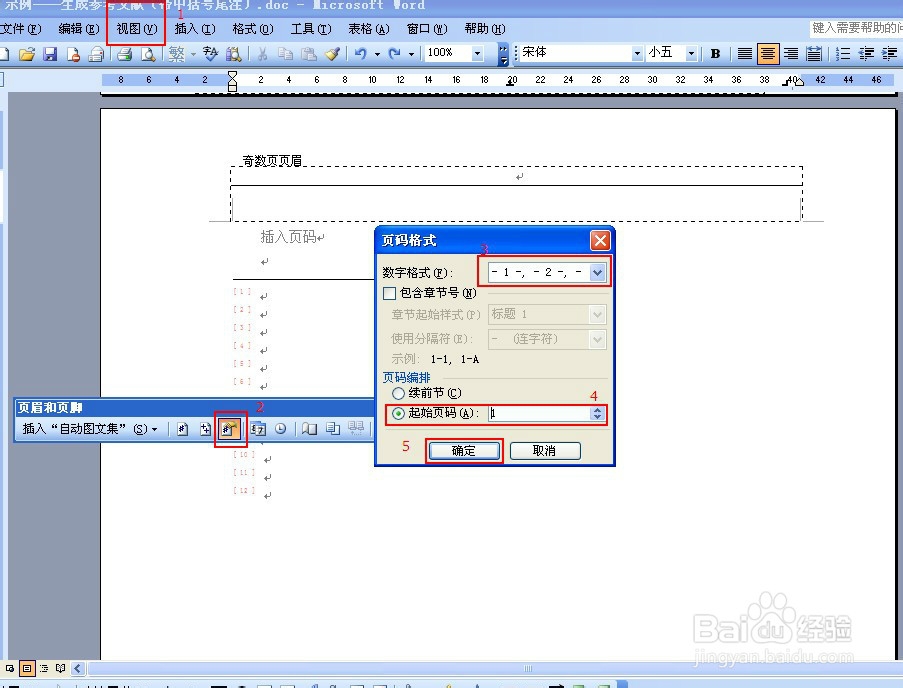Click the Format Page Number icon
The width and height of the screenshot is (903, 688).
click(229, 429)
